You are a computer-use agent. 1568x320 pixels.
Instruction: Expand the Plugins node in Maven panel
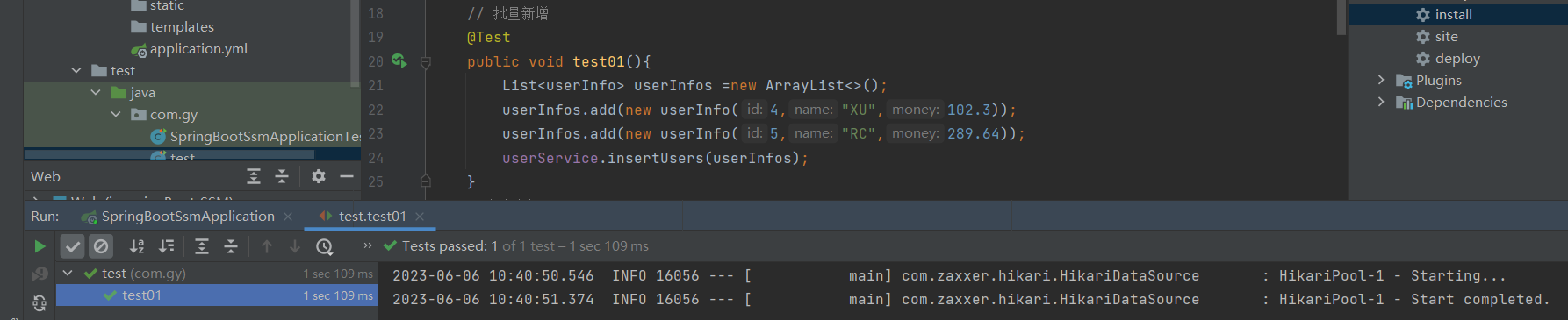pyautogui.click(x=1381, y=80)
